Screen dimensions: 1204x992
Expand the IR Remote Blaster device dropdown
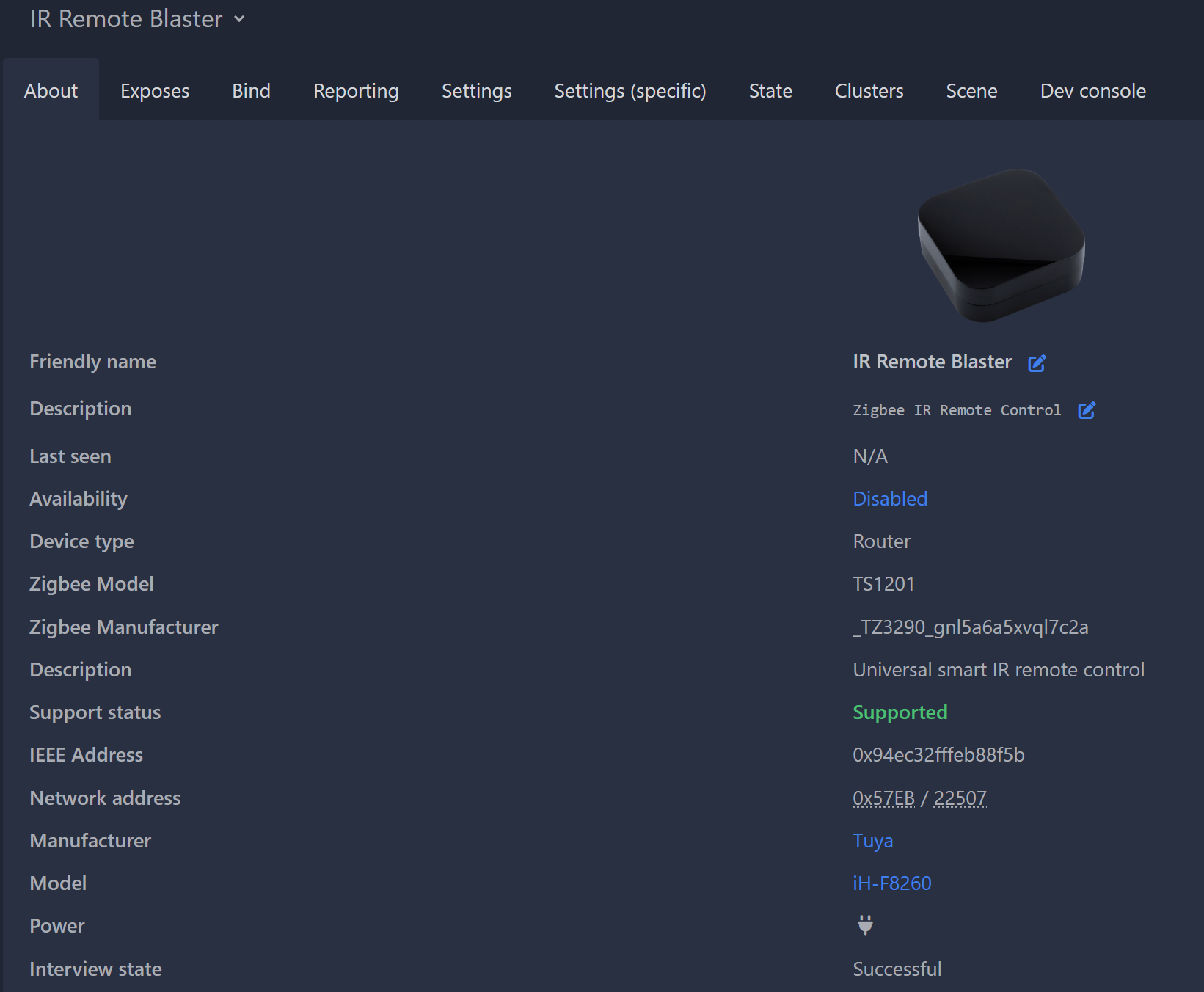click(137, 19)
